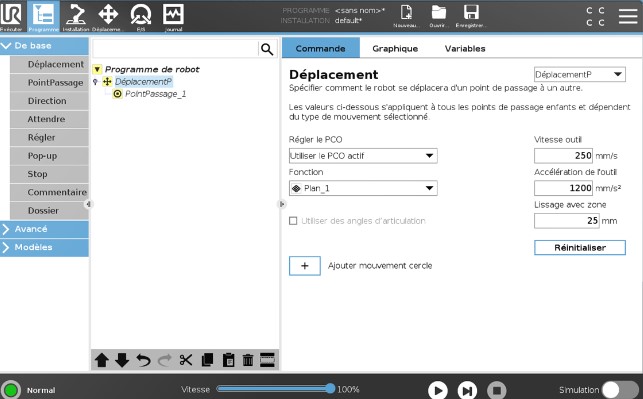This screenshot has width=643, height=399.
Task: Copy the selected program node
Action: pos(207,360)
